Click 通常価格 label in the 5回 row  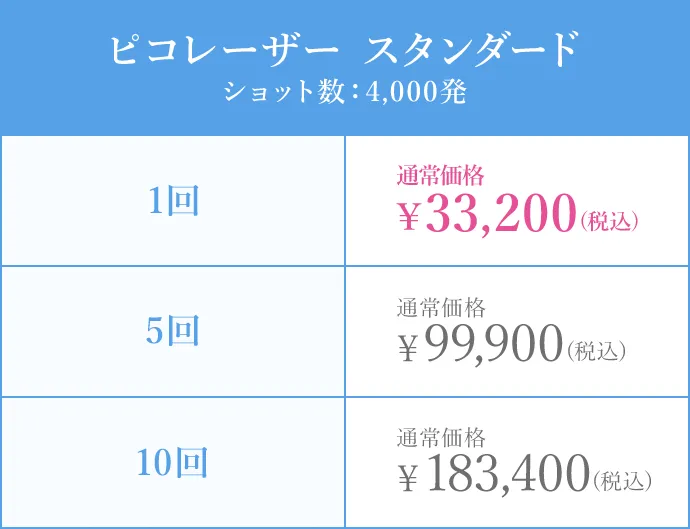(441, 306)
